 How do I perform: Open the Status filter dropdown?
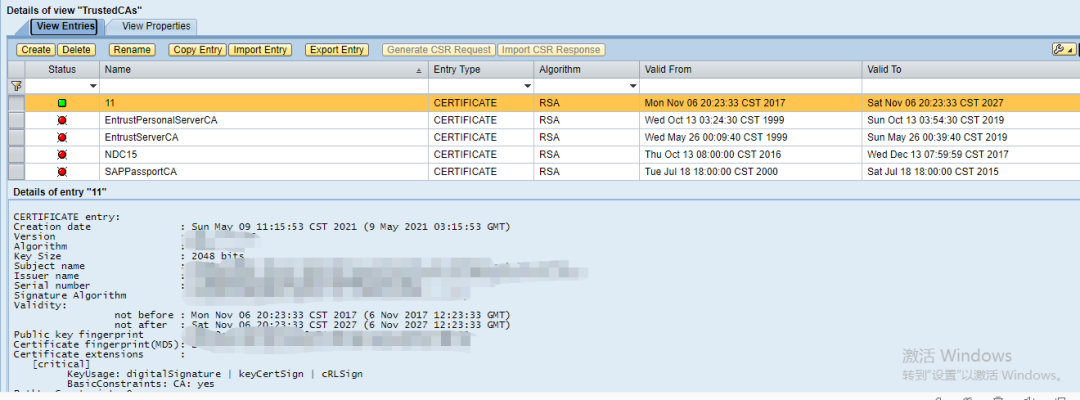pos(93,86)
